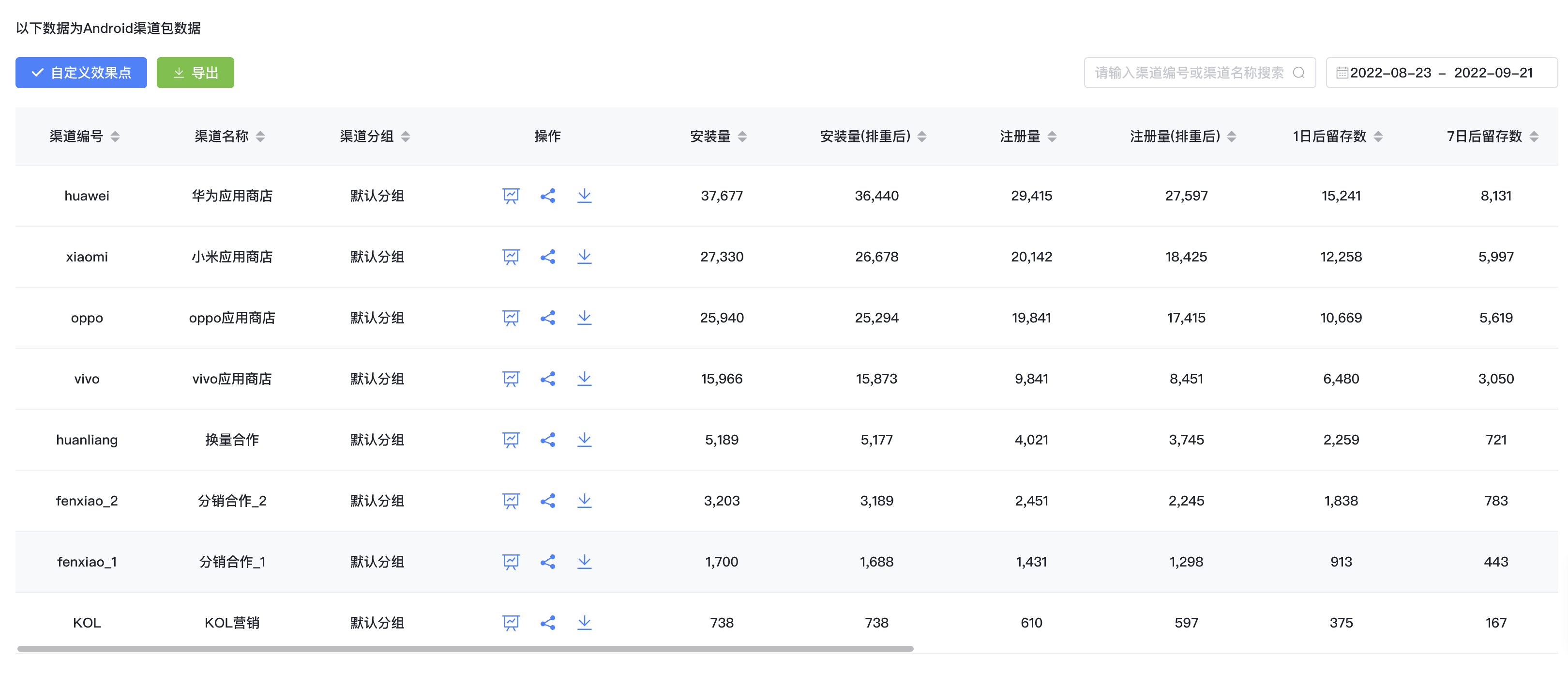Select the oppo应用商店 channel name

click(x=232, y=317)
